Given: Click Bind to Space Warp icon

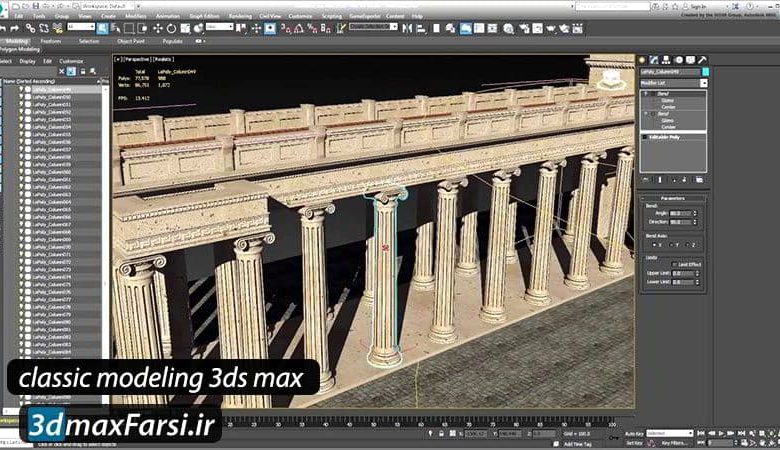Looking at the screenshot, I should tap(57, 28).
